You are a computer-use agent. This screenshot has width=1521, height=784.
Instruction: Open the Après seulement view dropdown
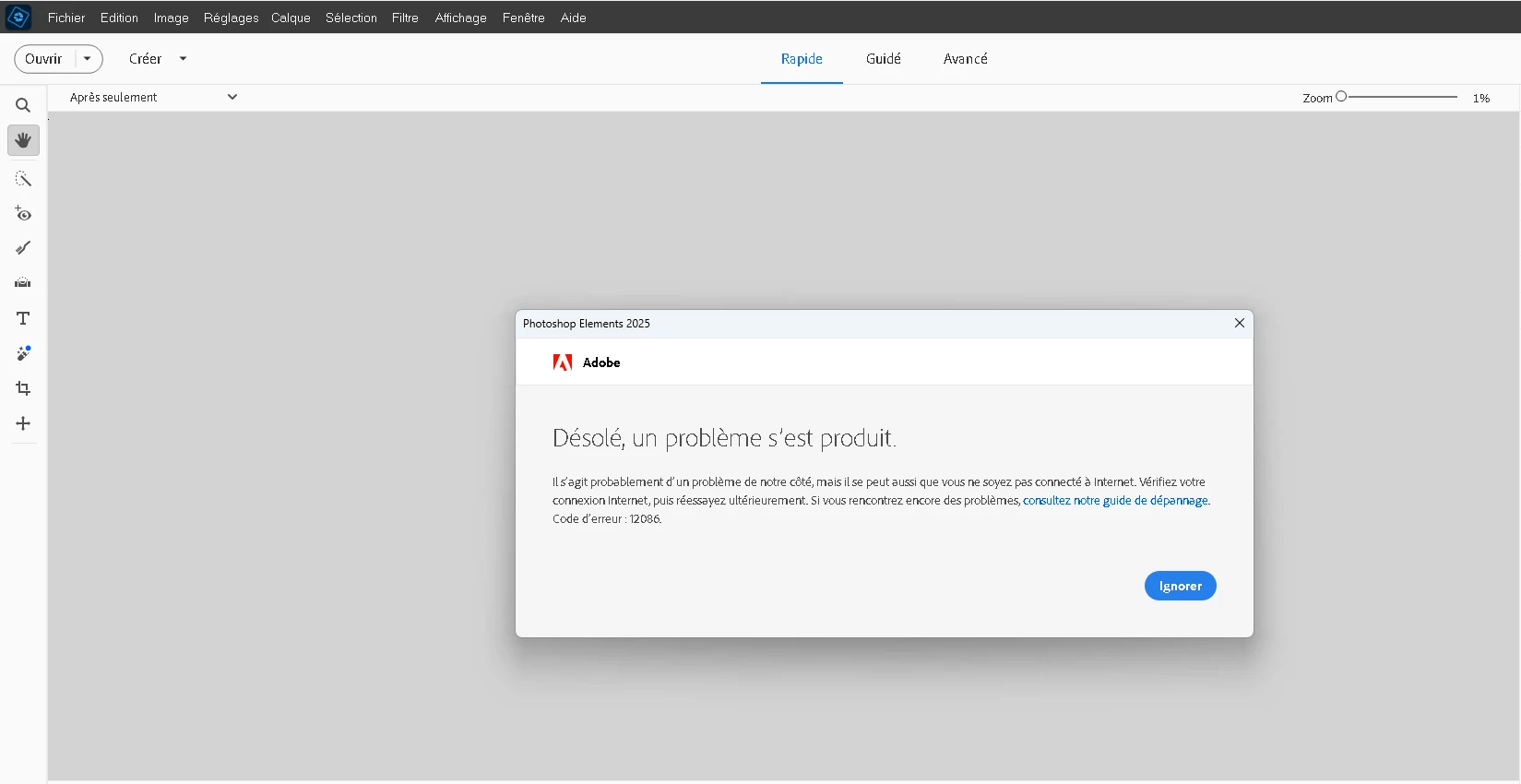[153, 97]
